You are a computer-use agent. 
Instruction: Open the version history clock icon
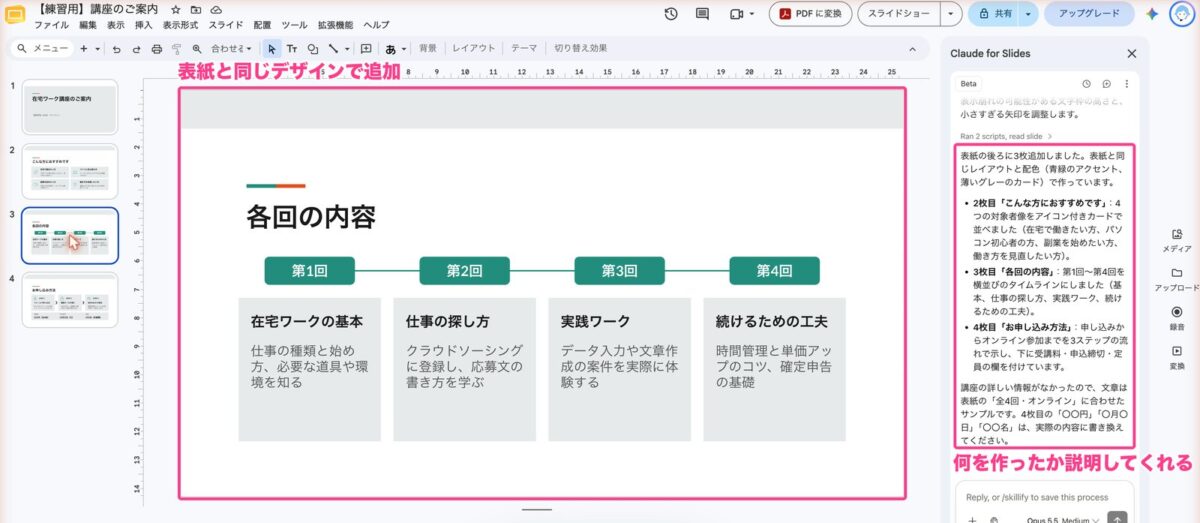671,14
